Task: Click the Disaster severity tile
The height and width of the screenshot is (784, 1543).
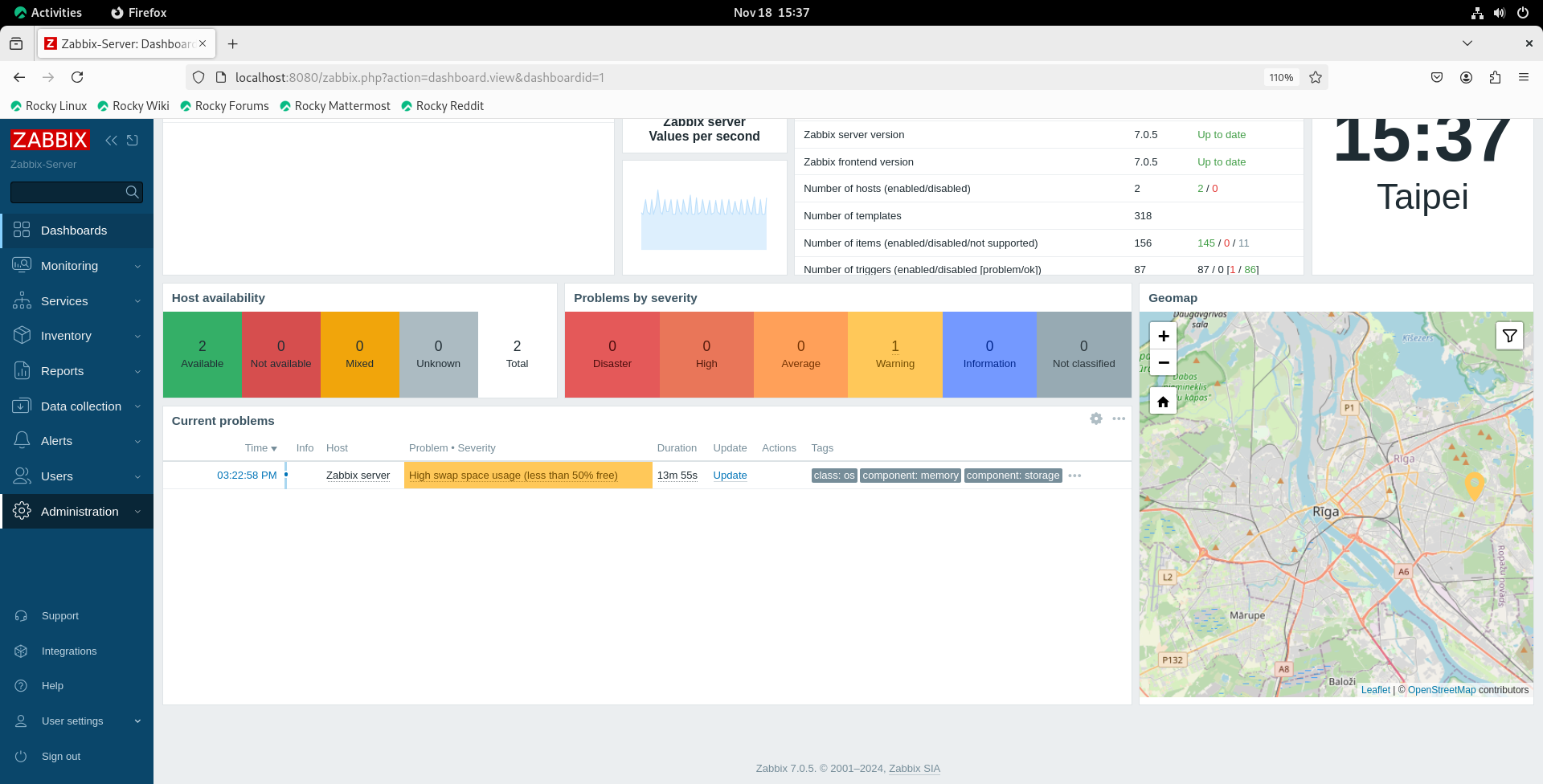Action: click(612, 354)
